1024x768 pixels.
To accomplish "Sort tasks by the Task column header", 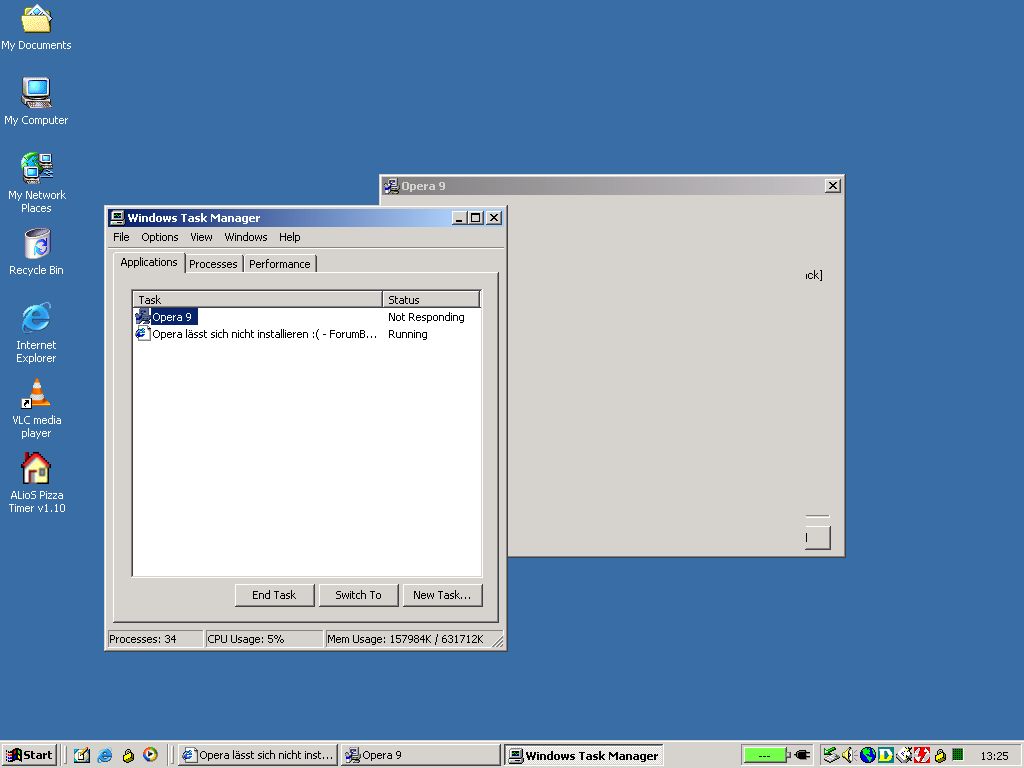I will (x=257, y=299).
